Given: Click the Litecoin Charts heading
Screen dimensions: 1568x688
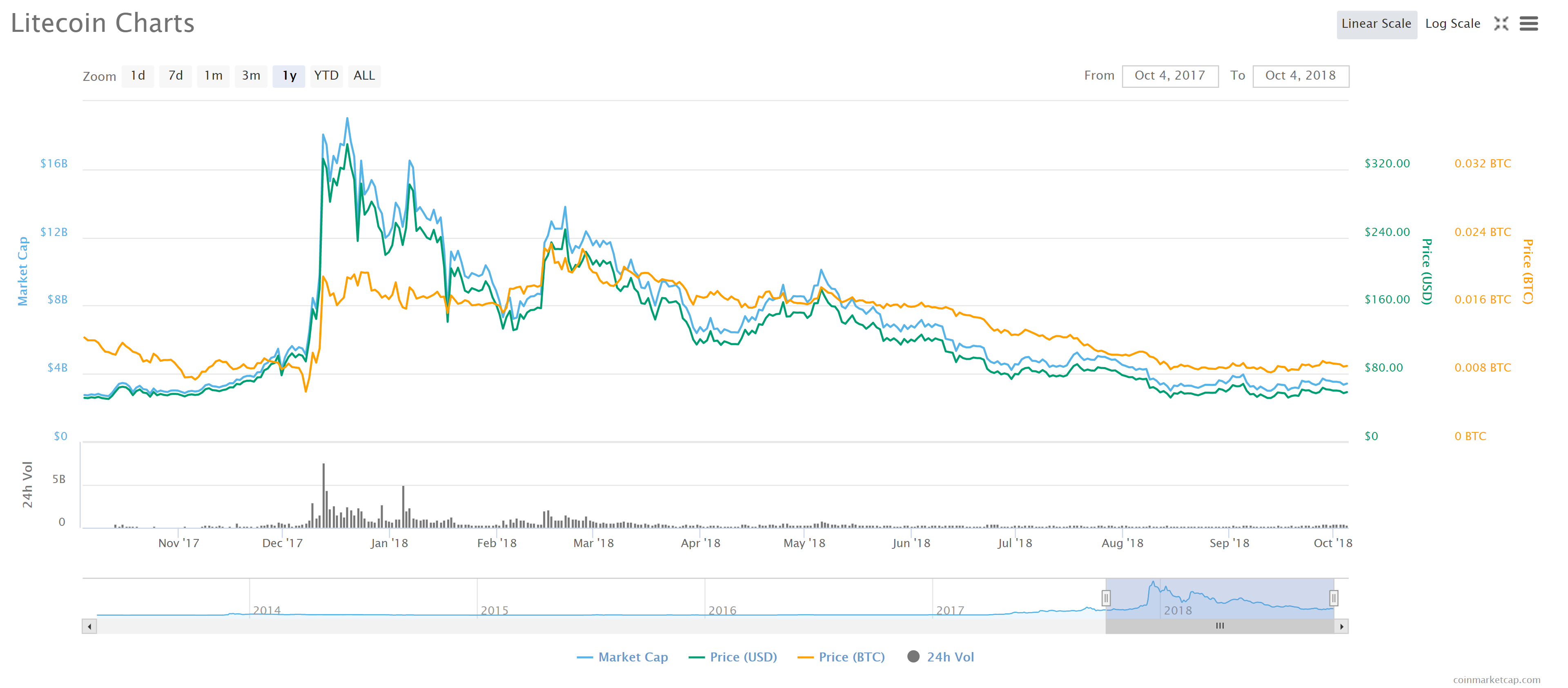Looking at the screenshot, I should coord(103,23).
